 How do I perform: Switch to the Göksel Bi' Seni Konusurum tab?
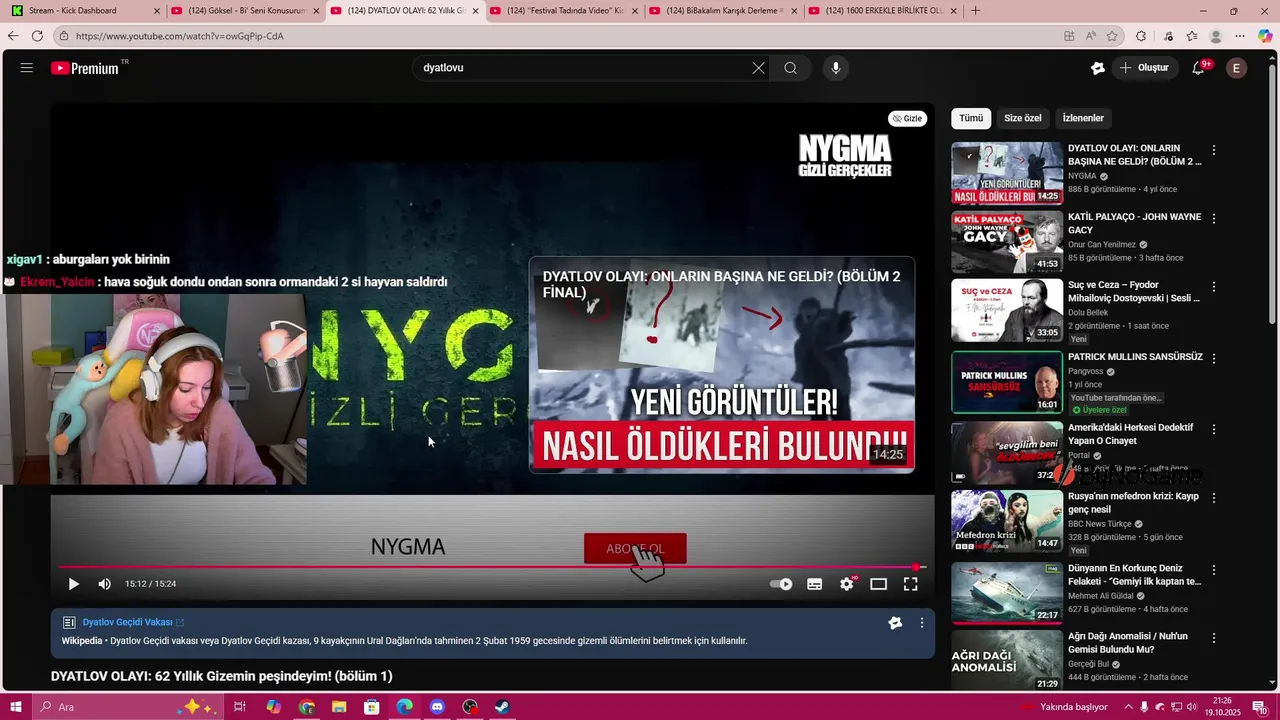coord(245,11)
